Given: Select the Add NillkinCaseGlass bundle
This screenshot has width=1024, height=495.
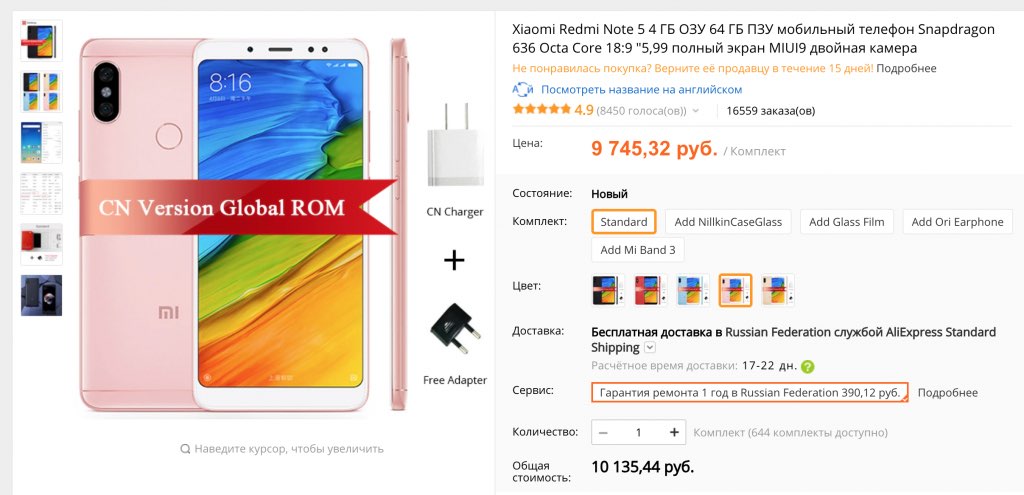Looking at the screenshot, I should pos(728,222).
